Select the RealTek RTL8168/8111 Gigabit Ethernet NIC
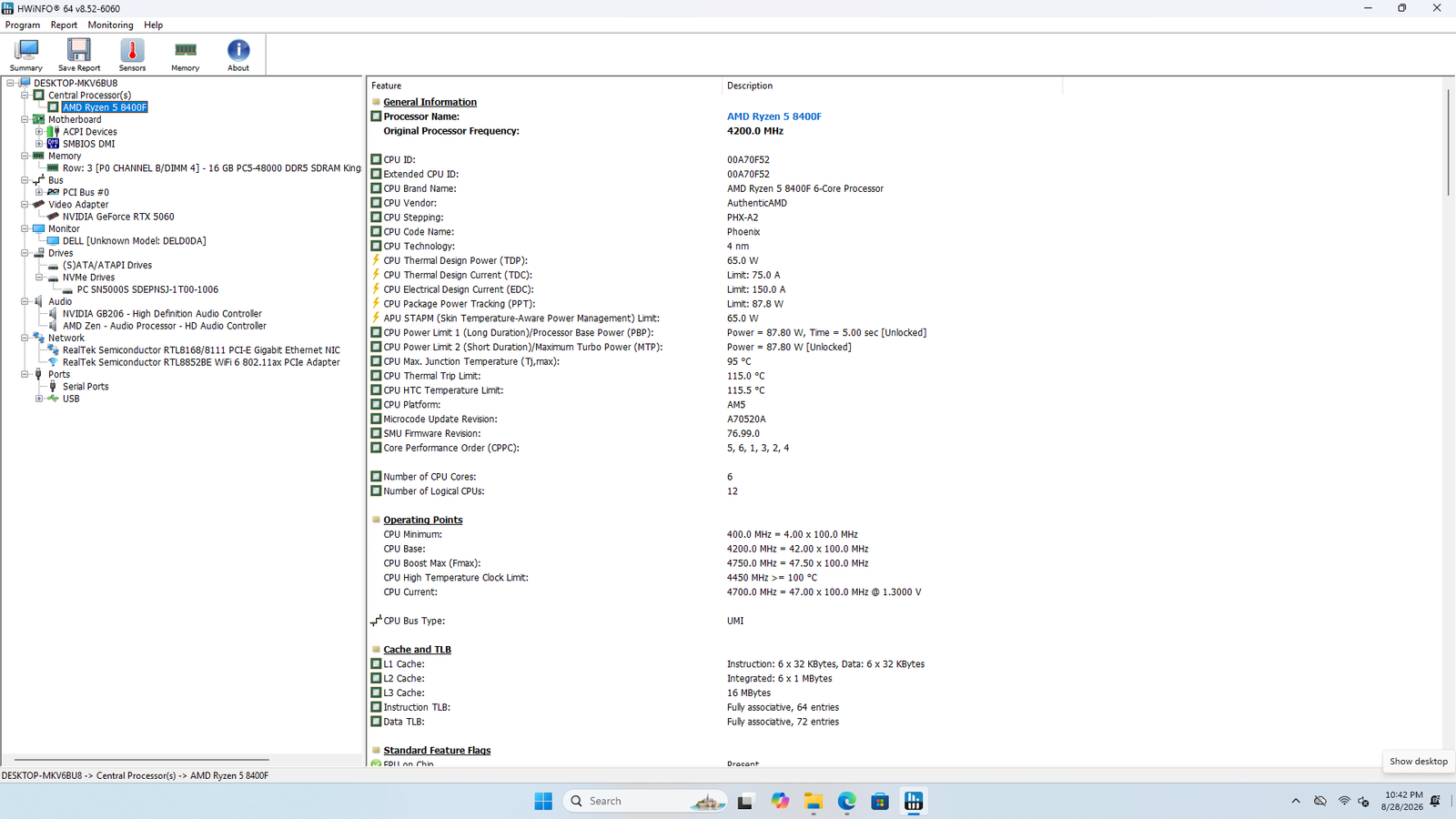Image resolution: width=1456 pixels, height=819 pixels. 201,350
